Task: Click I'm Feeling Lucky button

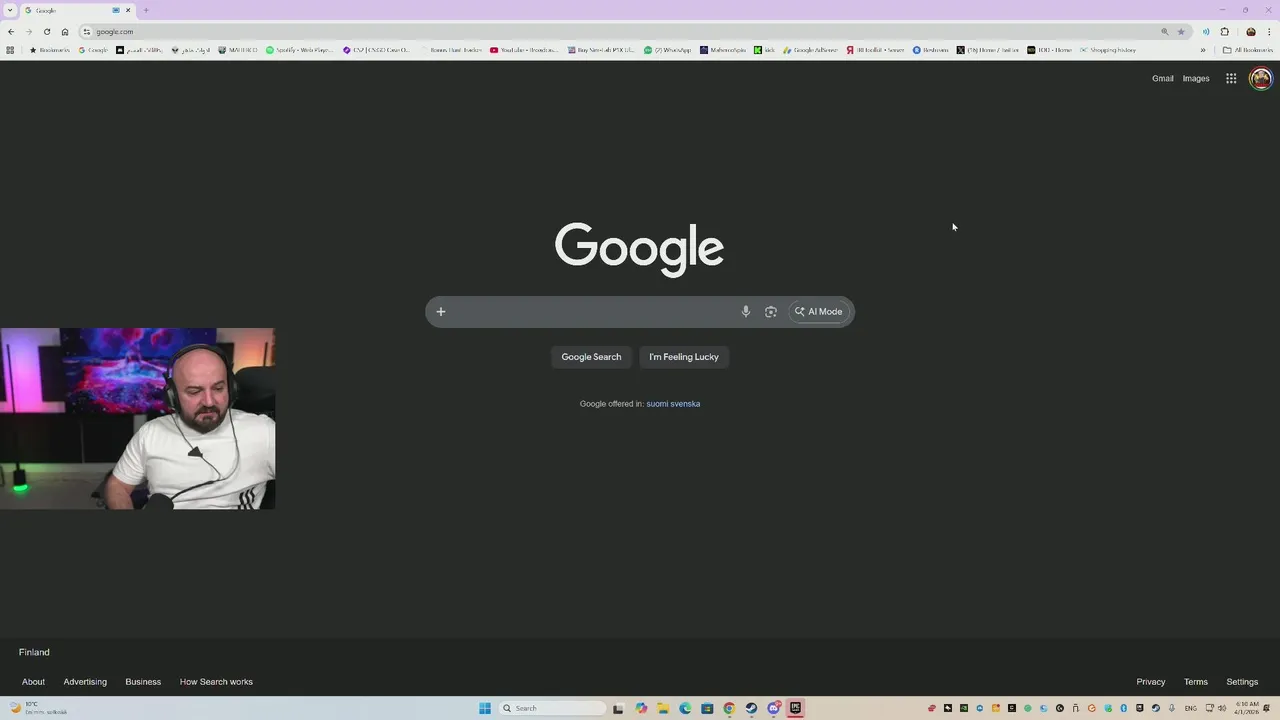Action: point(684,357)
